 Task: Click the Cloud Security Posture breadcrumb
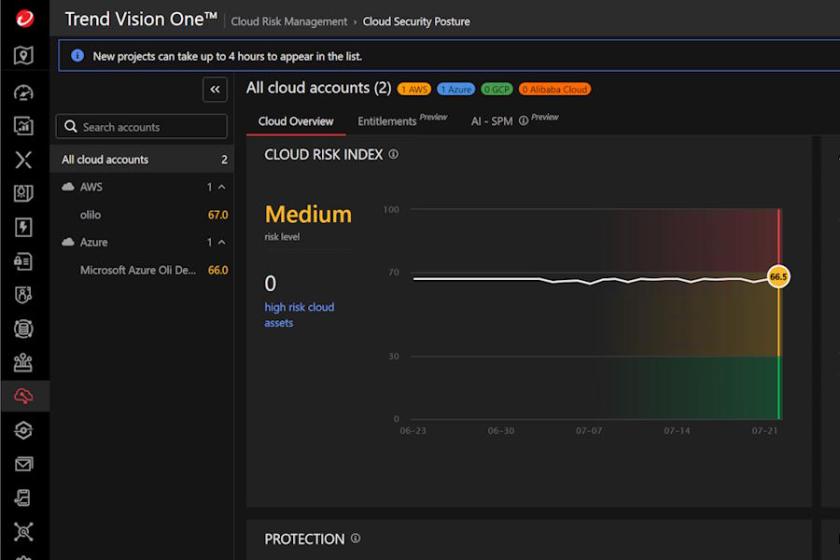point(416,21)
